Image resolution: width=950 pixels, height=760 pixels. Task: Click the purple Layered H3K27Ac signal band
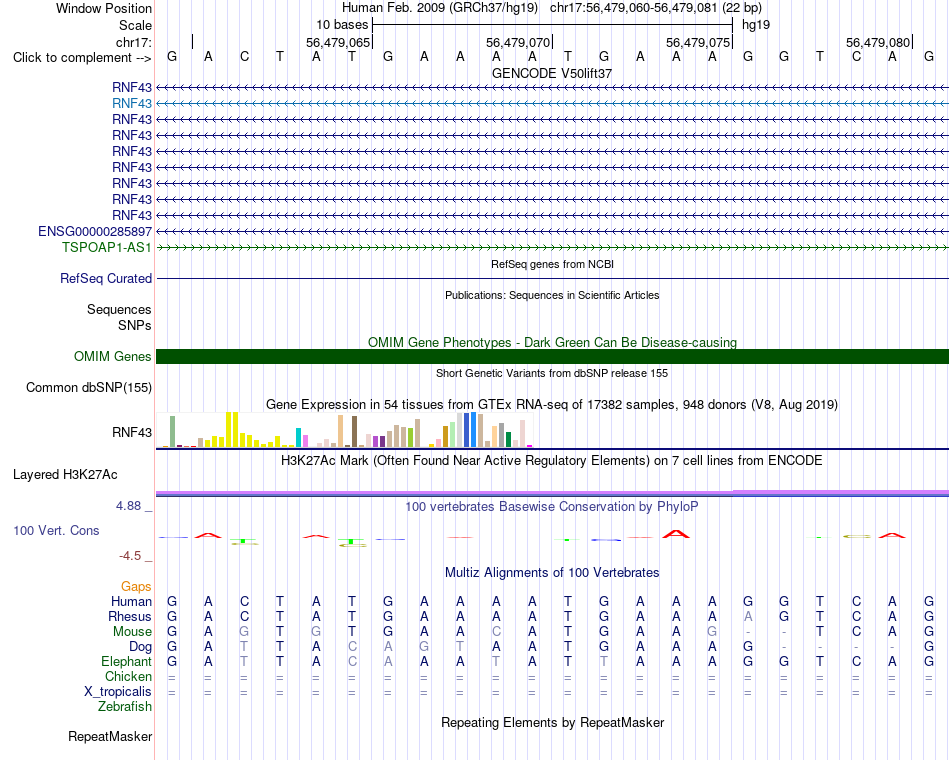pos(552,493)
